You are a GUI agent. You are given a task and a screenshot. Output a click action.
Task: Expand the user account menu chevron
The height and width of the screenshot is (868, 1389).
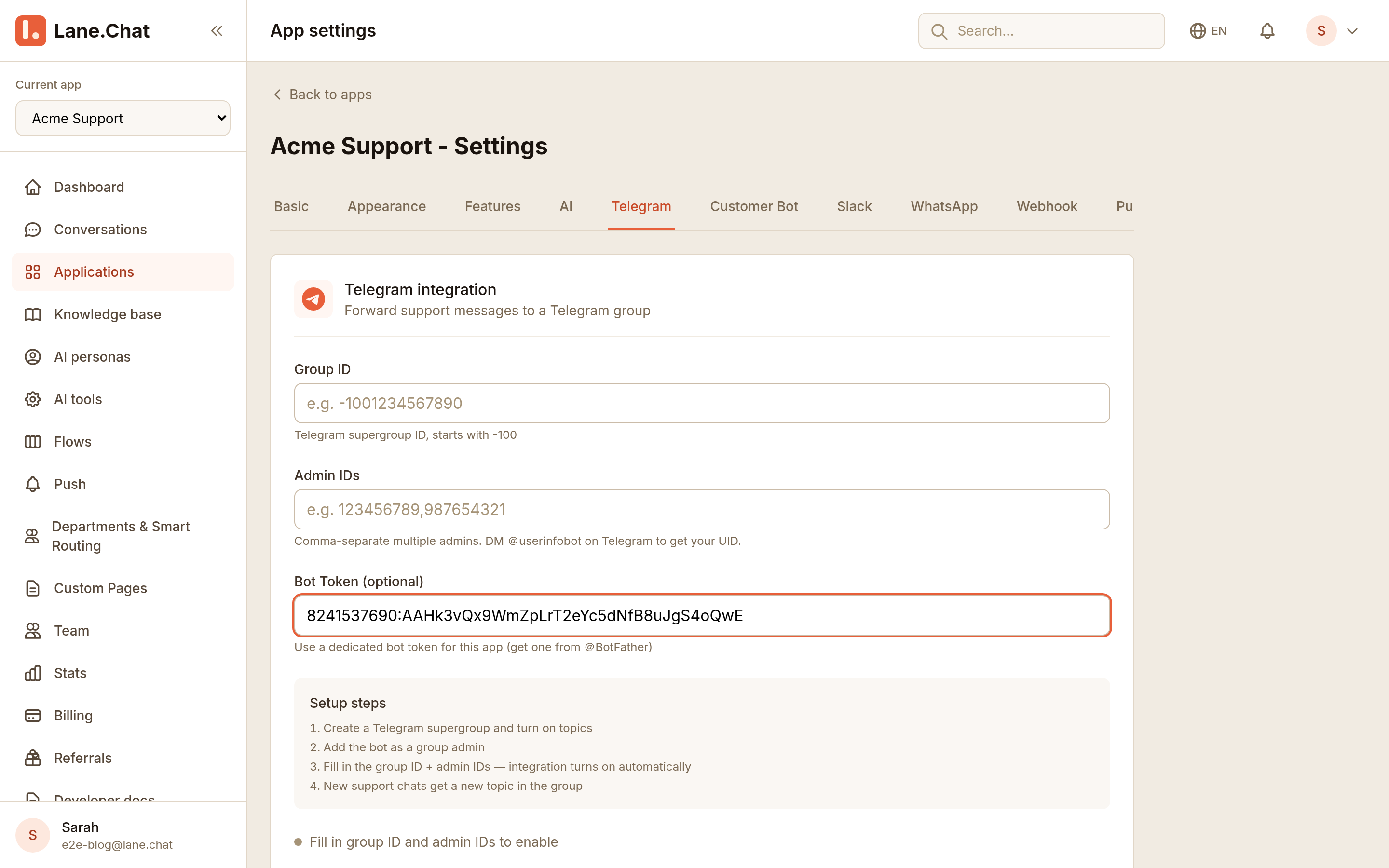click(1352, 31)
